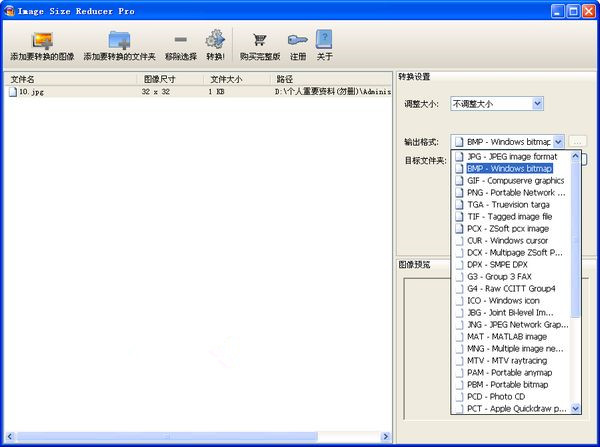Select PBM - Portable bitmap format

tap(511, 385)
